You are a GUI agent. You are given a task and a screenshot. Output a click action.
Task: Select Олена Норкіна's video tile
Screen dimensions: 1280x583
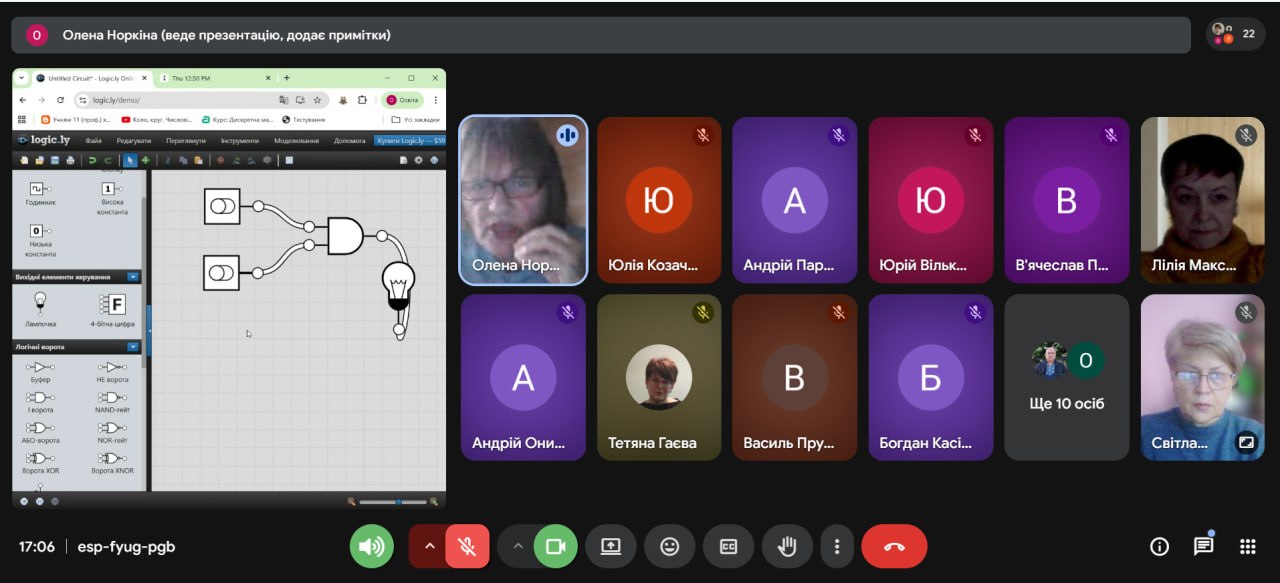tap(523, 200)
